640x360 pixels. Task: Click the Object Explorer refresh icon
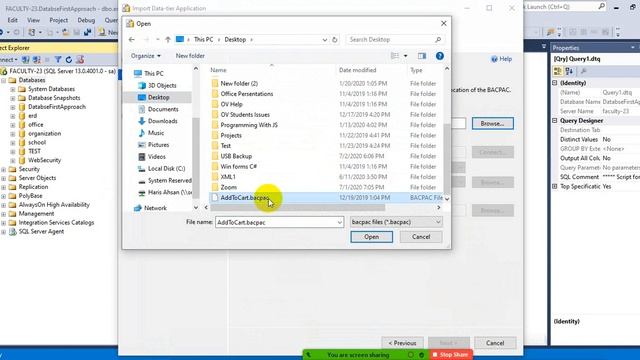(69, 60)
